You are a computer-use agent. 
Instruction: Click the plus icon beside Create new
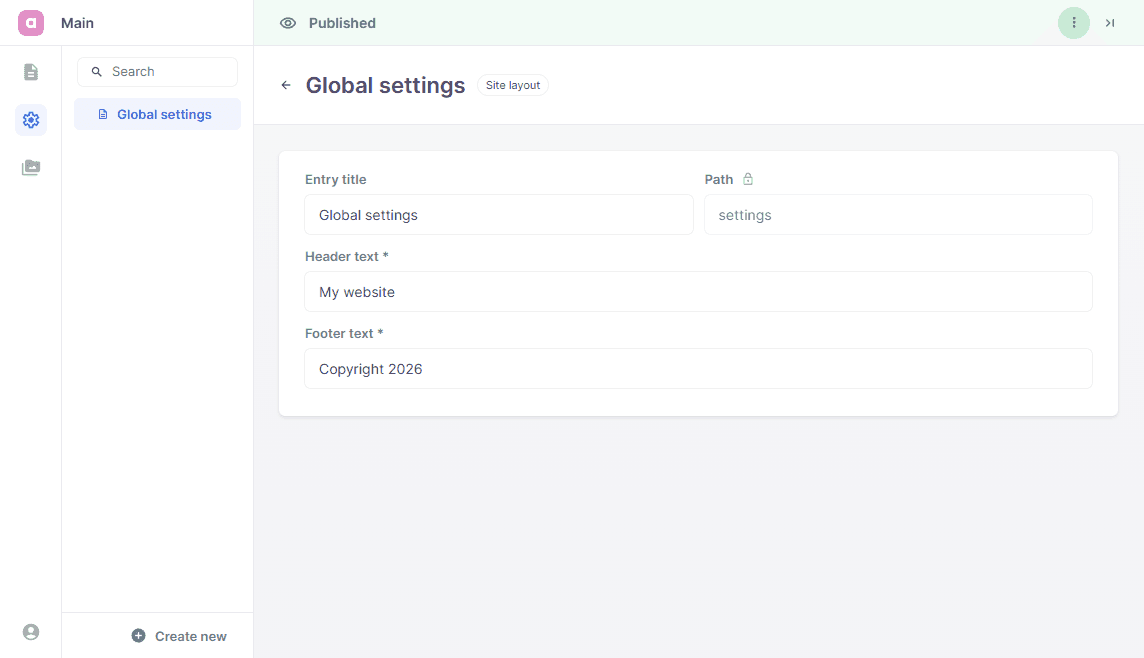point(139,636)
